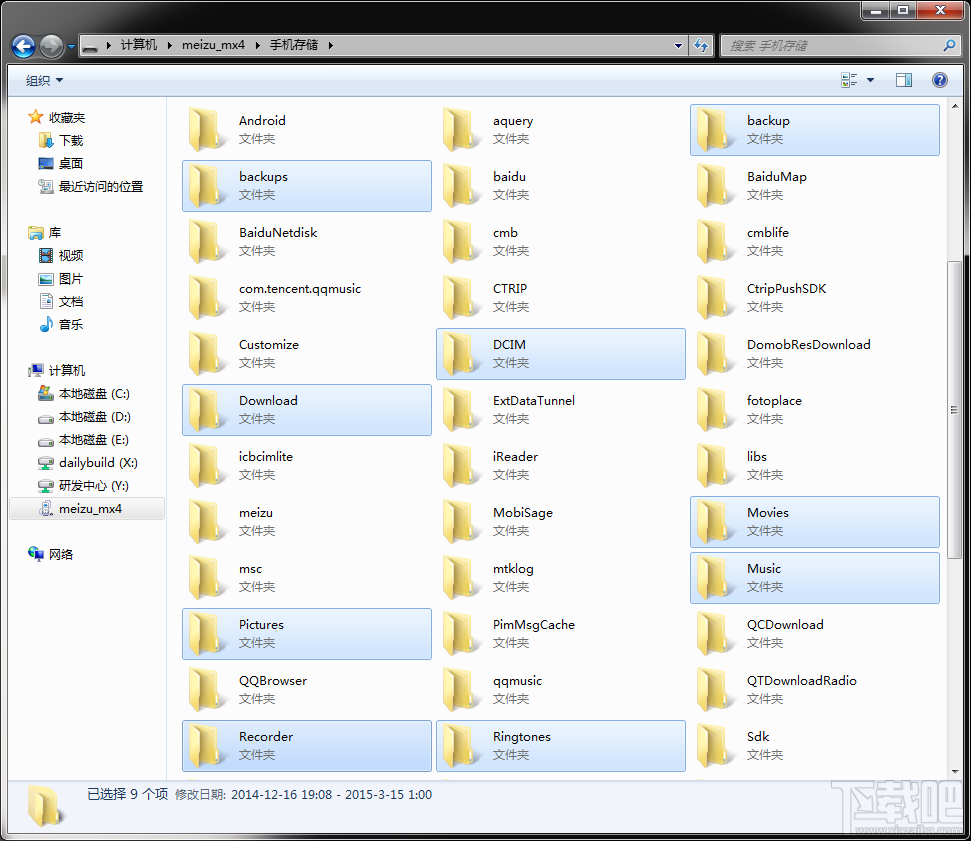
Task: Select the backups folder icon
Action: tap(206, 185)
